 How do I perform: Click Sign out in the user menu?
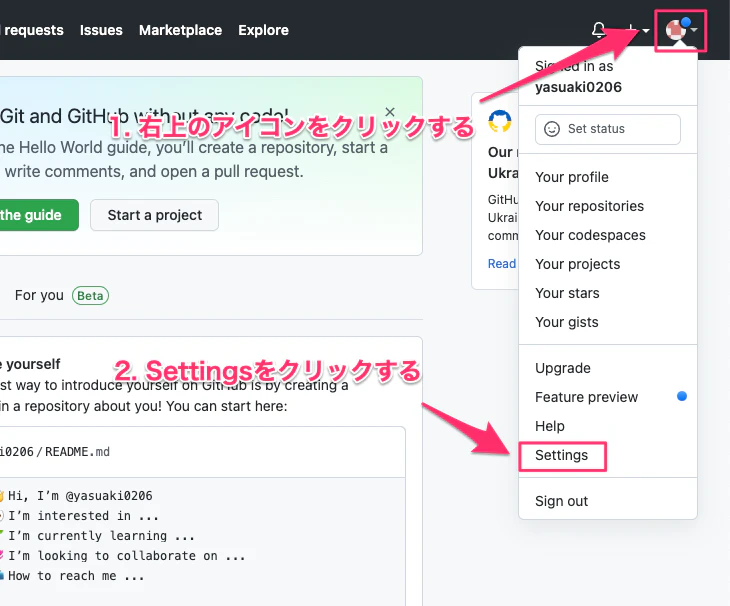561,501
